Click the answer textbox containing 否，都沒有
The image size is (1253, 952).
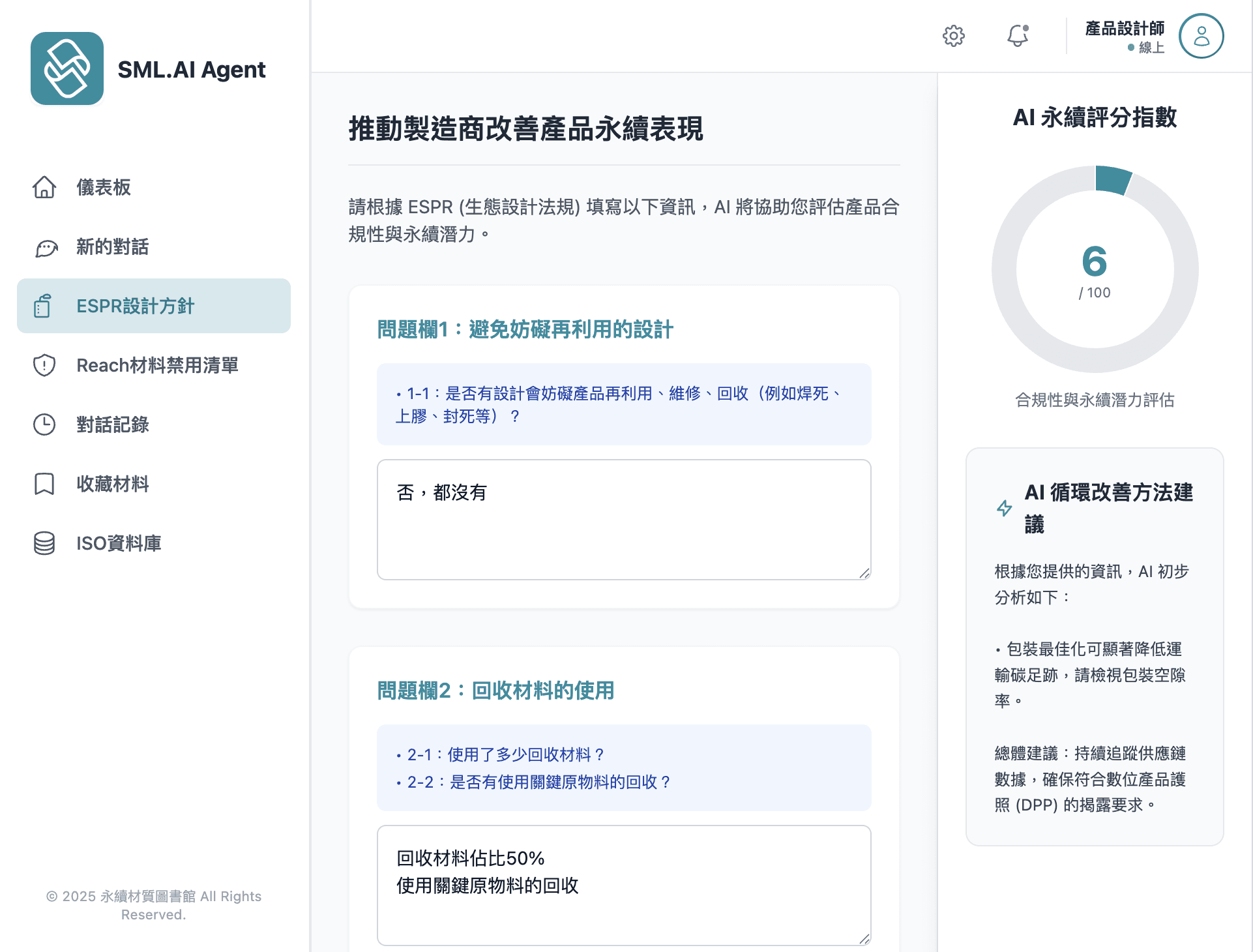[x=623, y=519]
